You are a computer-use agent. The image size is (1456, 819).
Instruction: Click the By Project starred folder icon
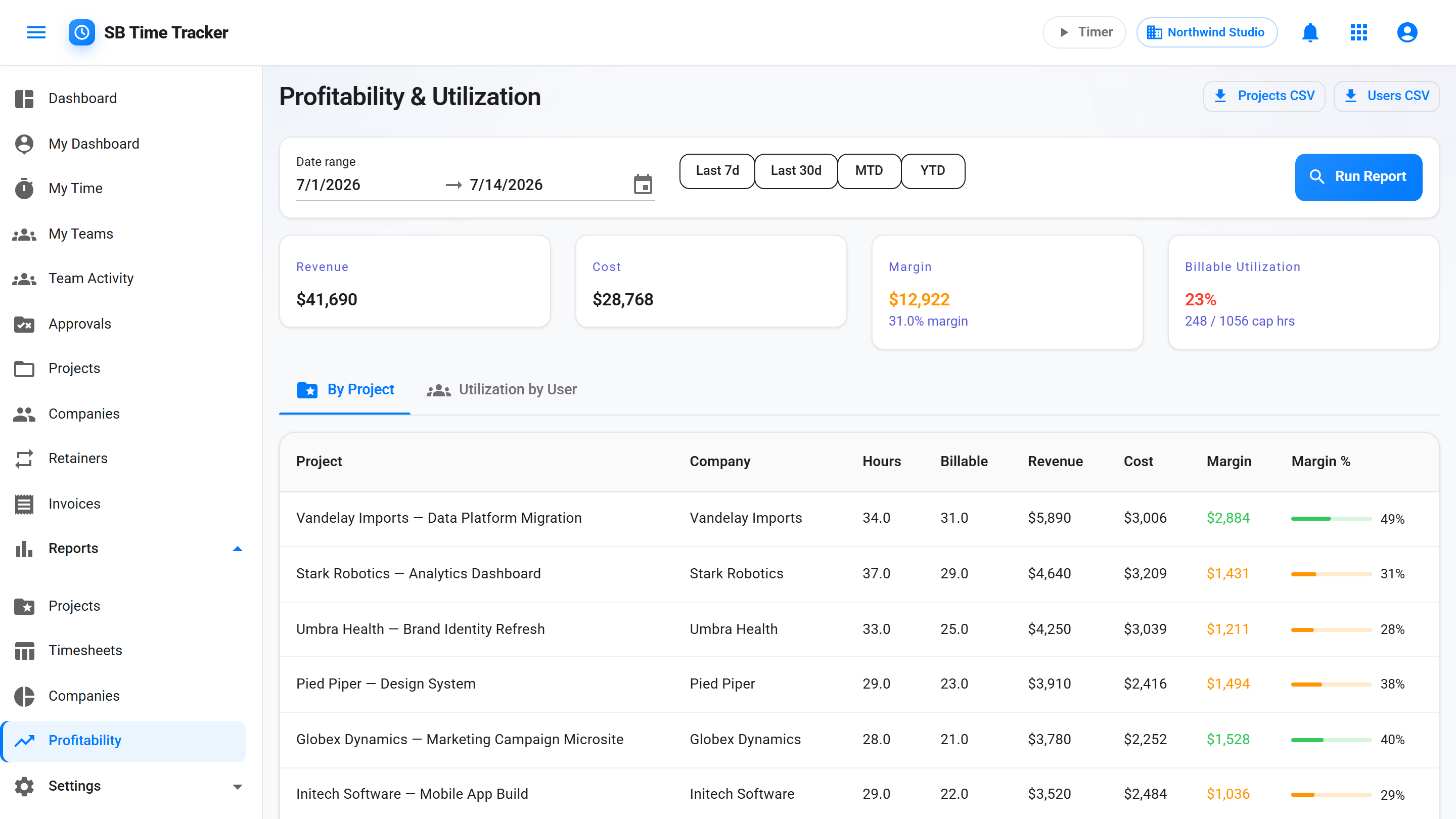[x=307, y=389]
